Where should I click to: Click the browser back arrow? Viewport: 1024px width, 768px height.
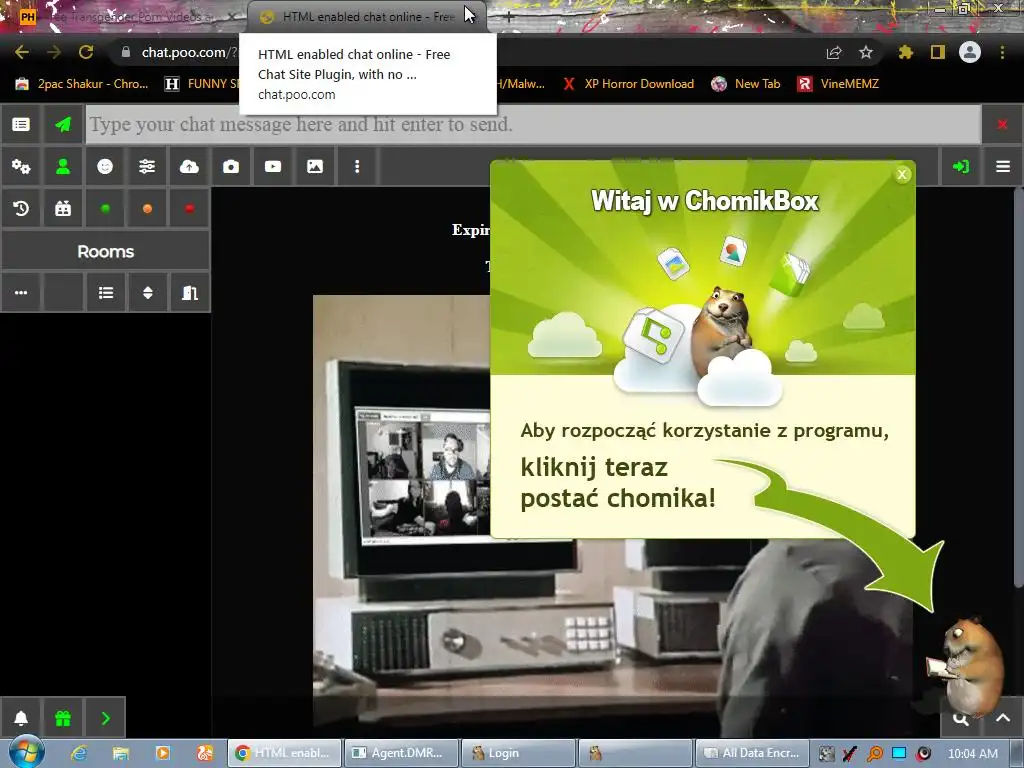(22, 52)
